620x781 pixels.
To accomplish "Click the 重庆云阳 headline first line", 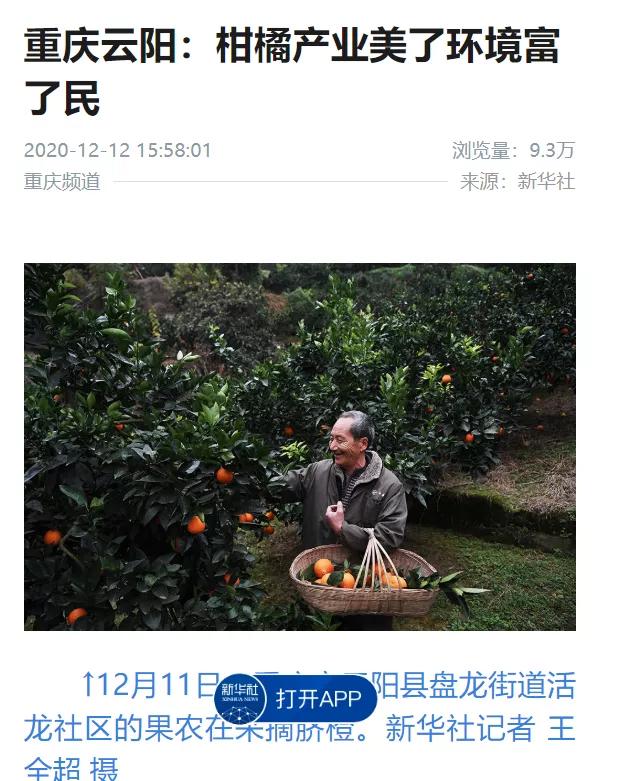I will [x=292, y=46].
